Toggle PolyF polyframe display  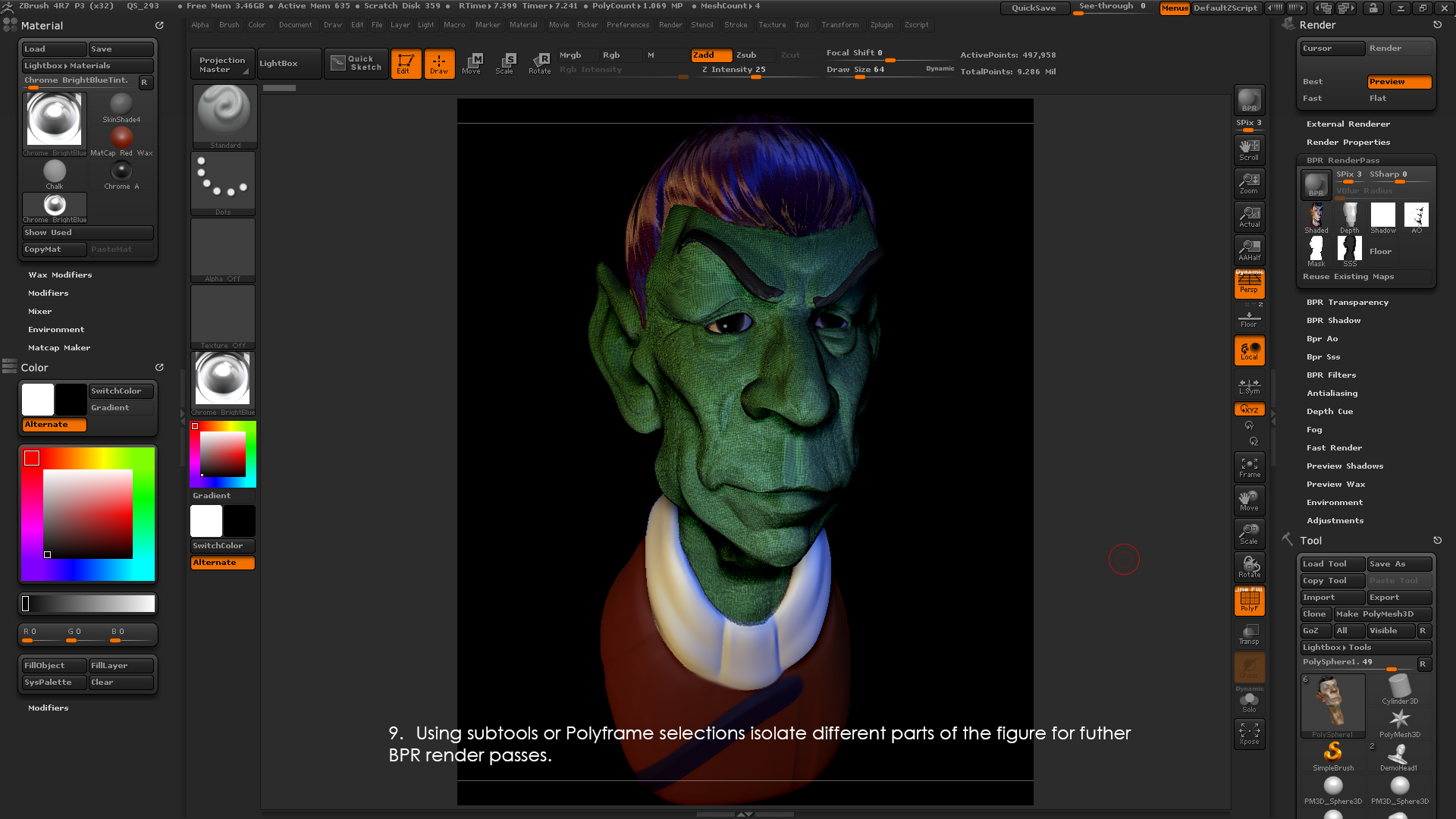click(1249, 601)
